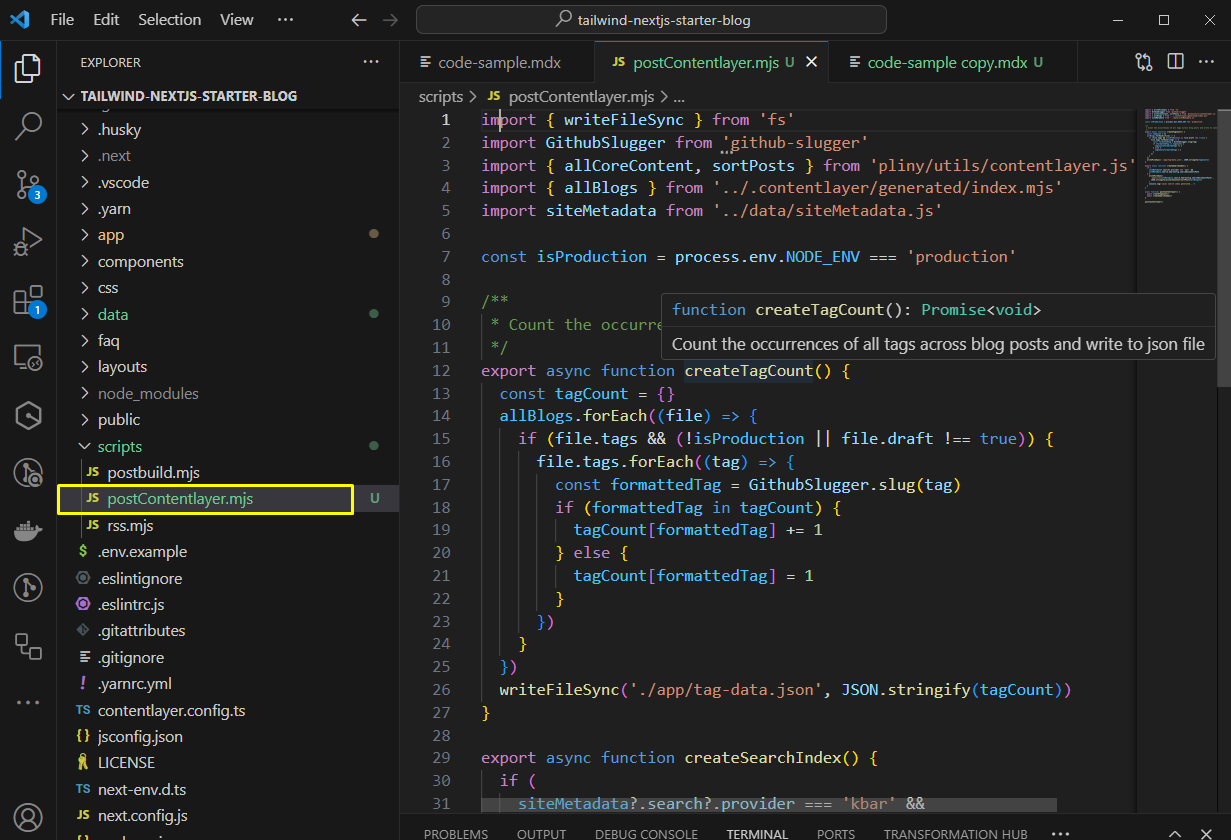Open the Search view in activity bar
1231x840 pixels.
pyautogui.click(x=28, y=126)
